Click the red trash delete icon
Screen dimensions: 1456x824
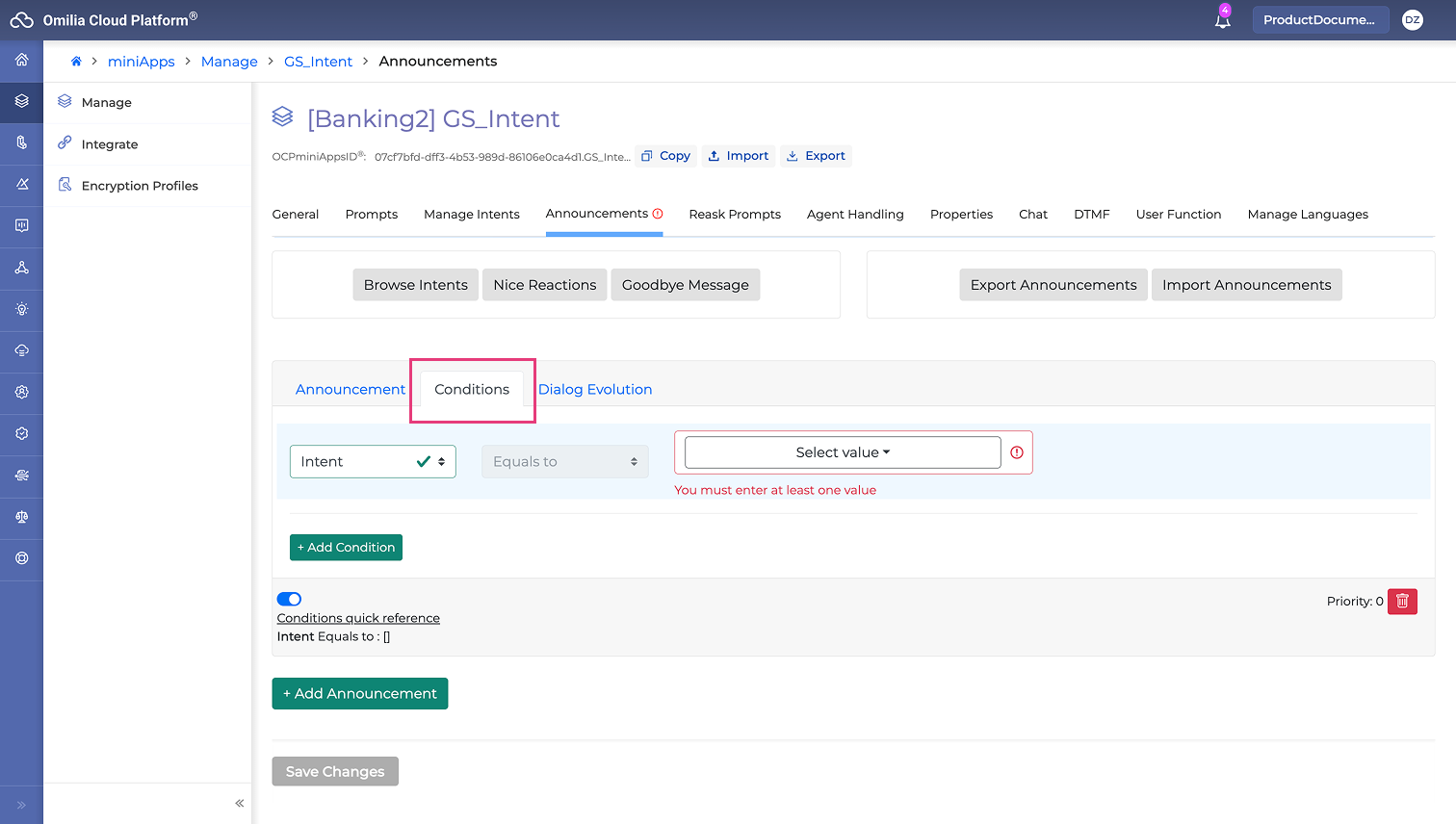coord(1402,602)
